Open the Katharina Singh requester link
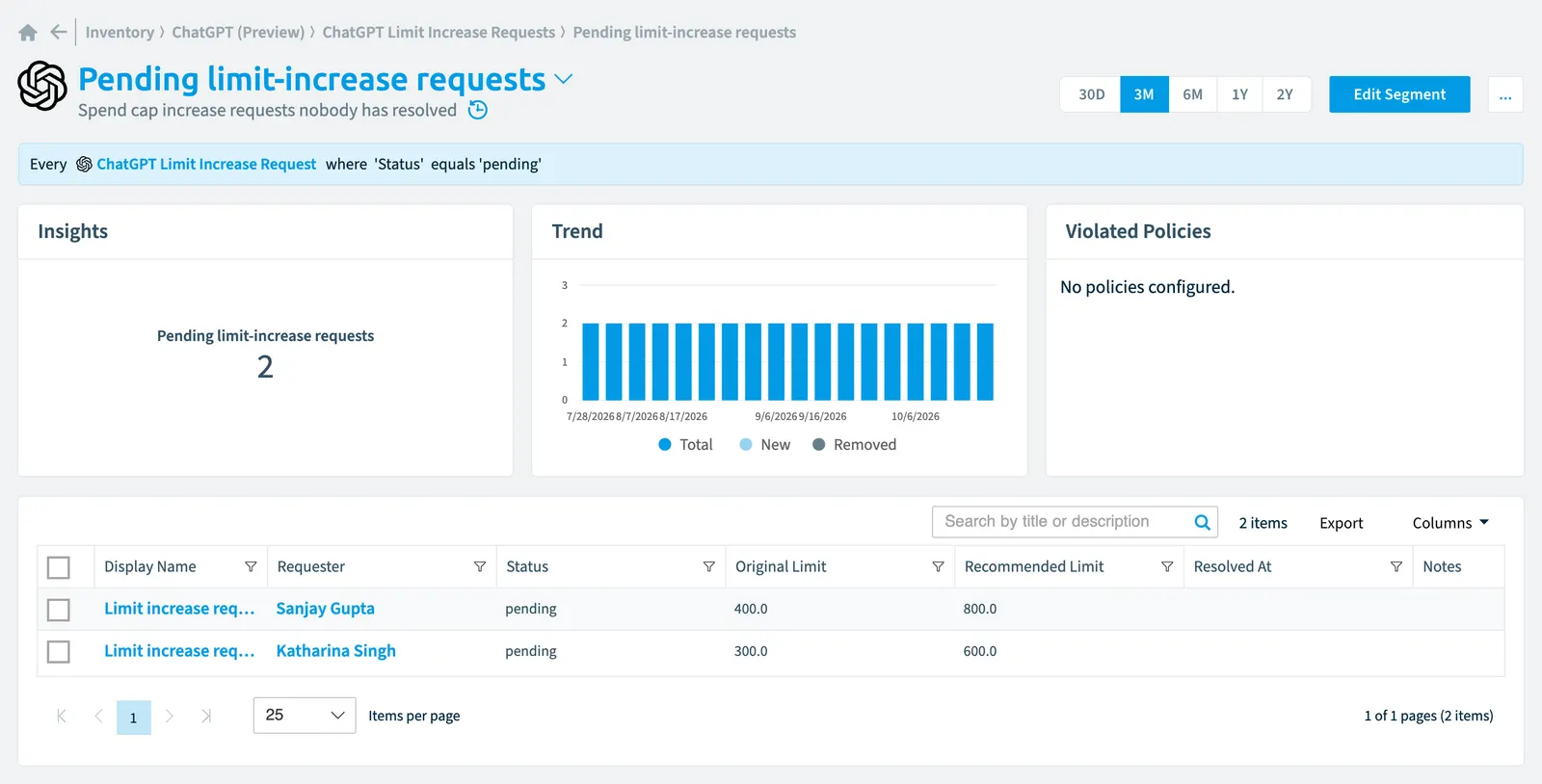Image resolution: width=1542 pixels, height=784 pixels. click(336, 651)
